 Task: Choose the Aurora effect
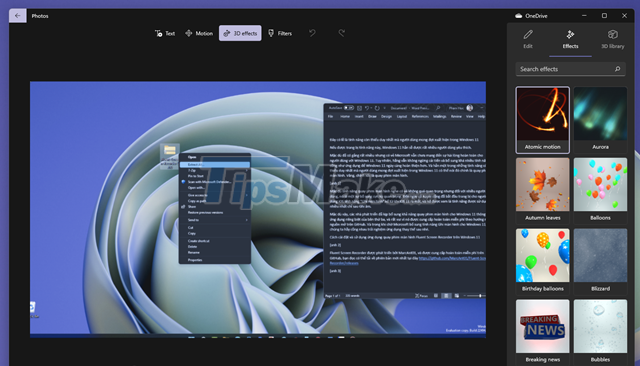(x=600, y=120)
